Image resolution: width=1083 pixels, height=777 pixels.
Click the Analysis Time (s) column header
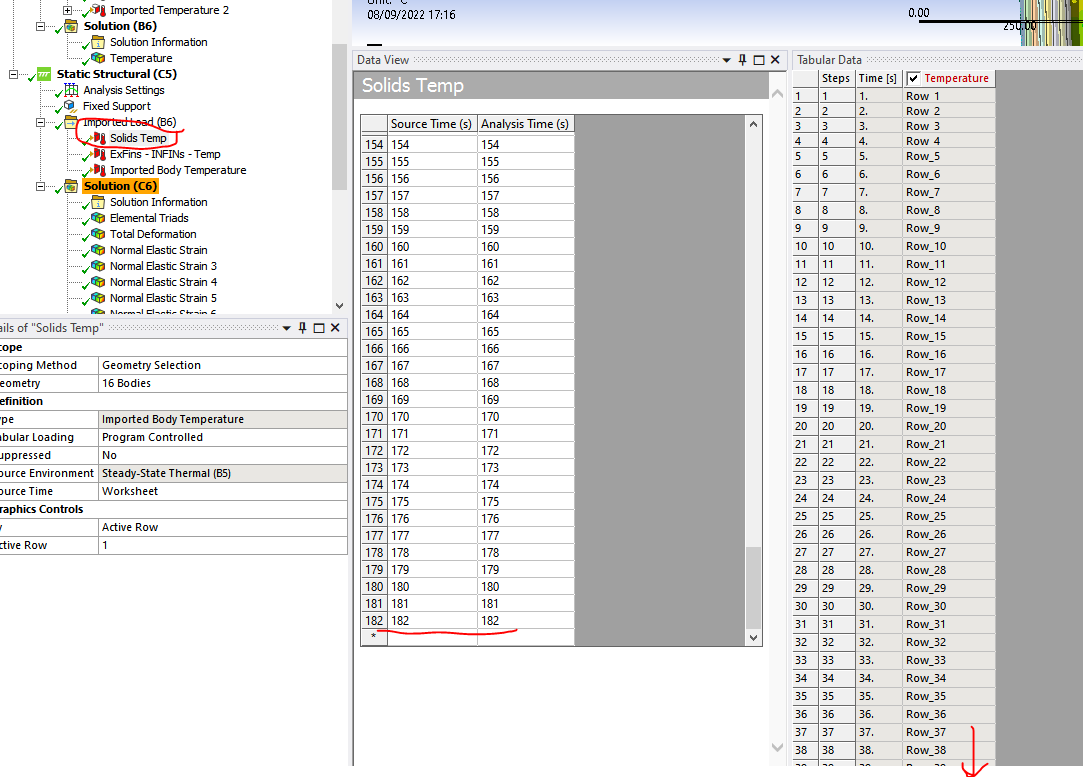tap(525, 124)
